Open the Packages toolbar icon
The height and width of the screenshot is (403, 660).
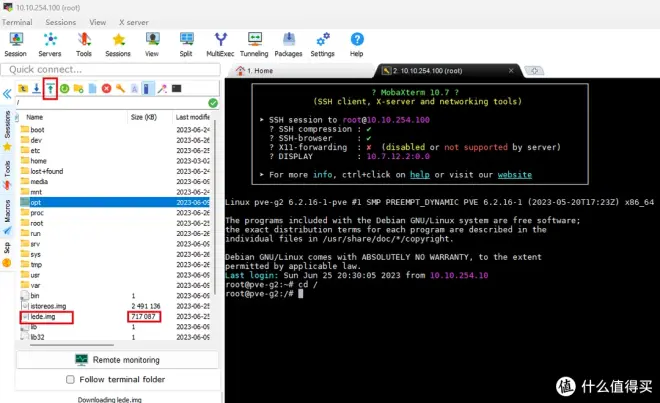click(x=288, y=44)
